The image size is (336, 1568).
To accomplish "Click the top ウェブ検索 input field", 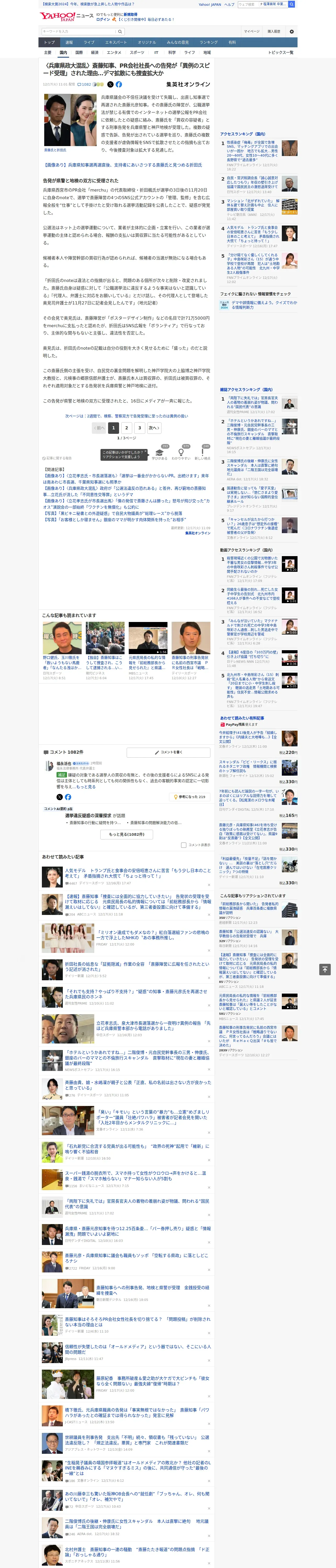I will [x=248, y=4].
